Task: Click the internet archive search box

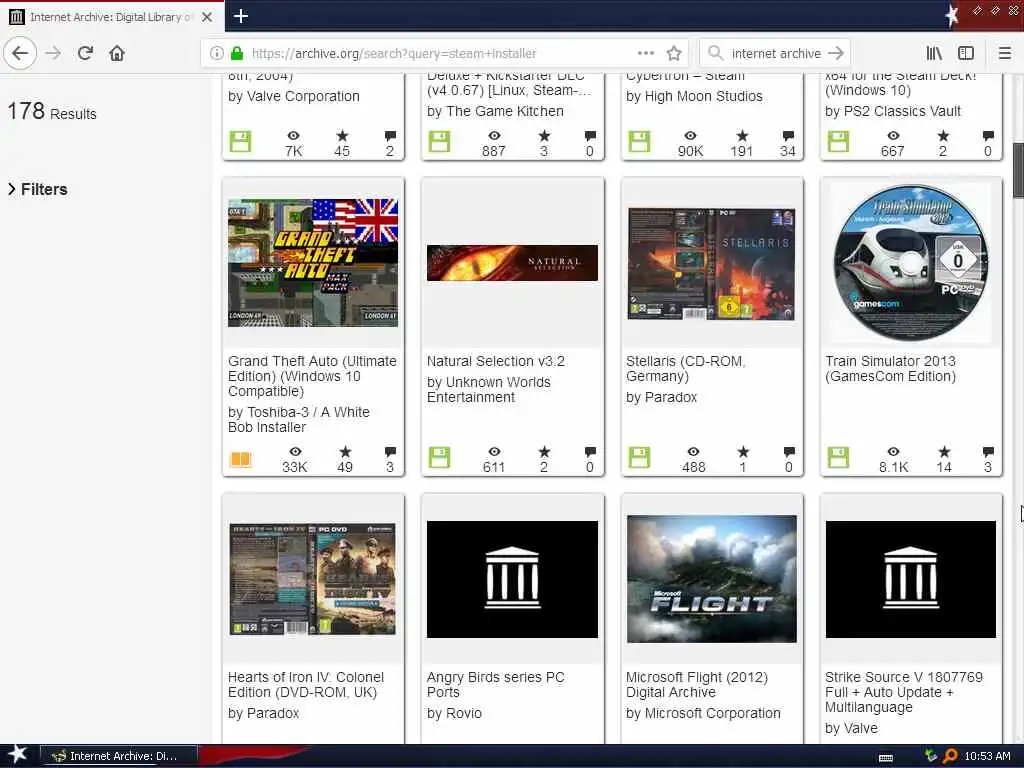Action: (776, 54)
